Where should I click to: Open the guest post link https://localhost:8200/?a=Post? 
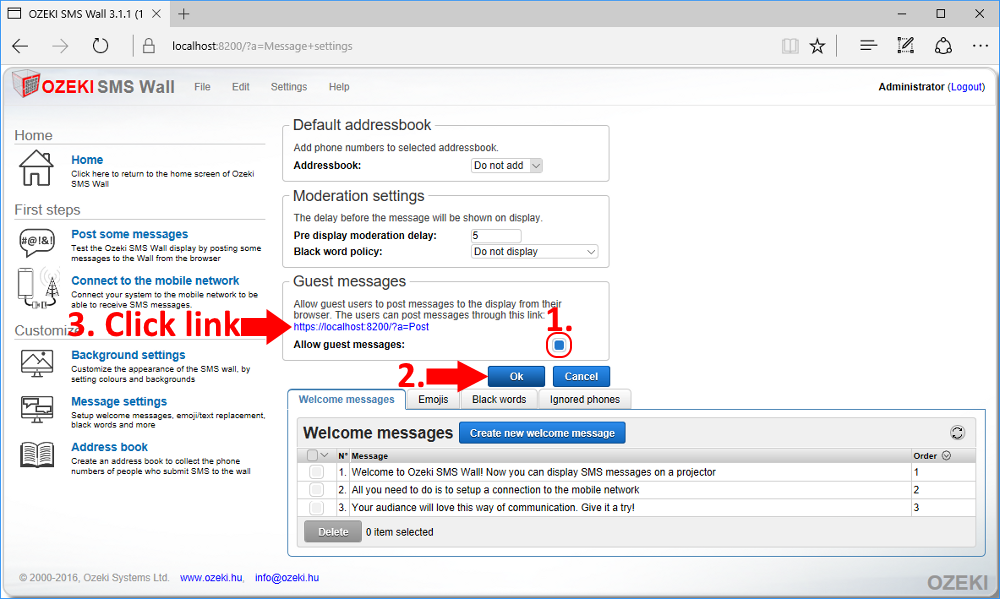(x=361, y=327)
